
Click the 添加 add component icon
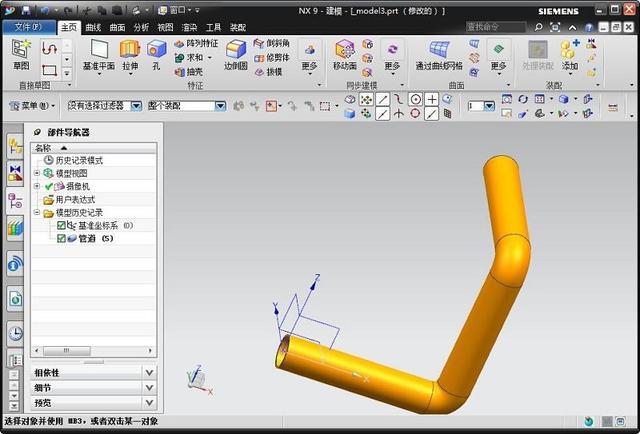tap(569, 53)
